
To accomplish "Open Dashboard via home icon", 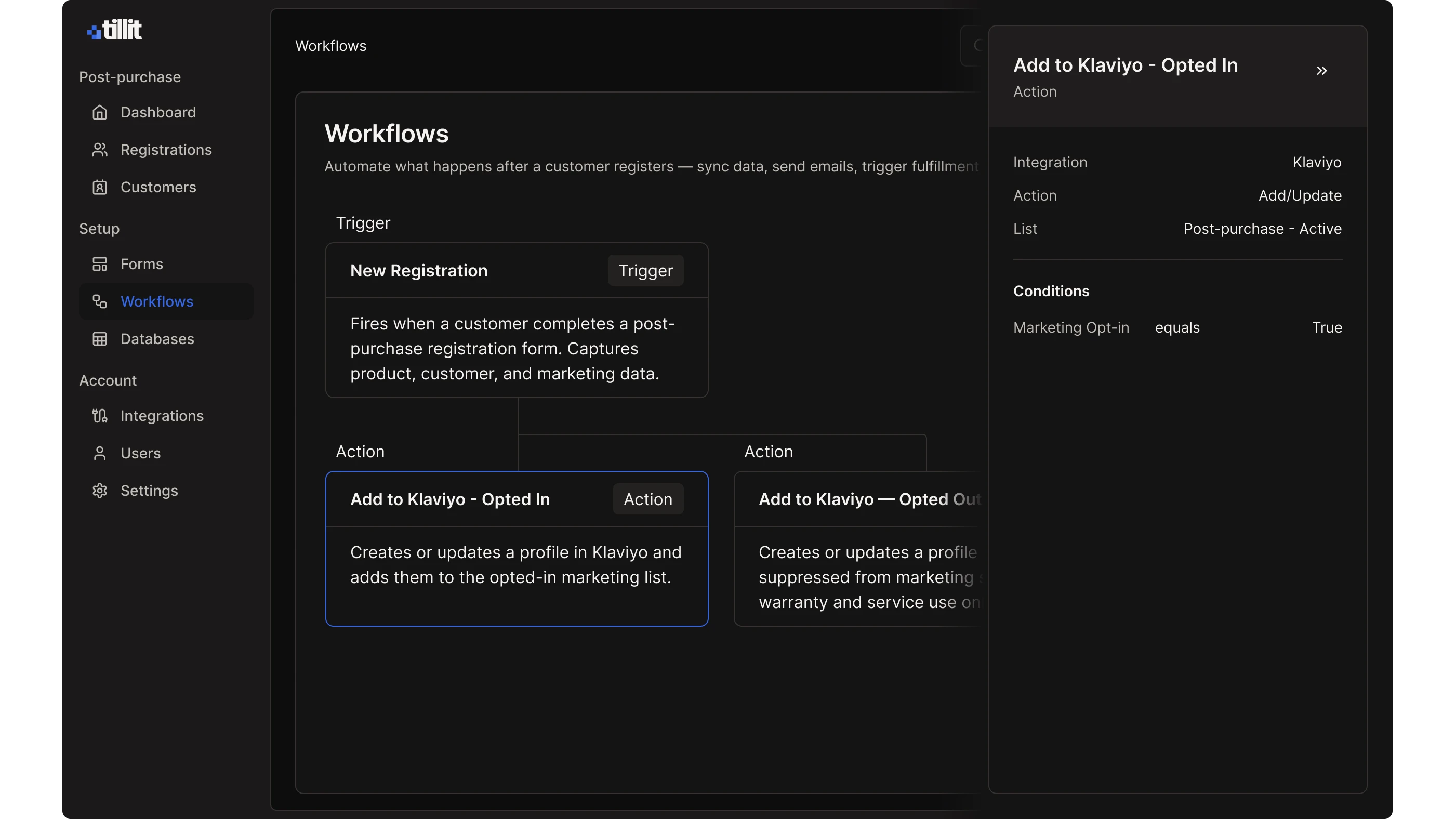I will 99,112.
